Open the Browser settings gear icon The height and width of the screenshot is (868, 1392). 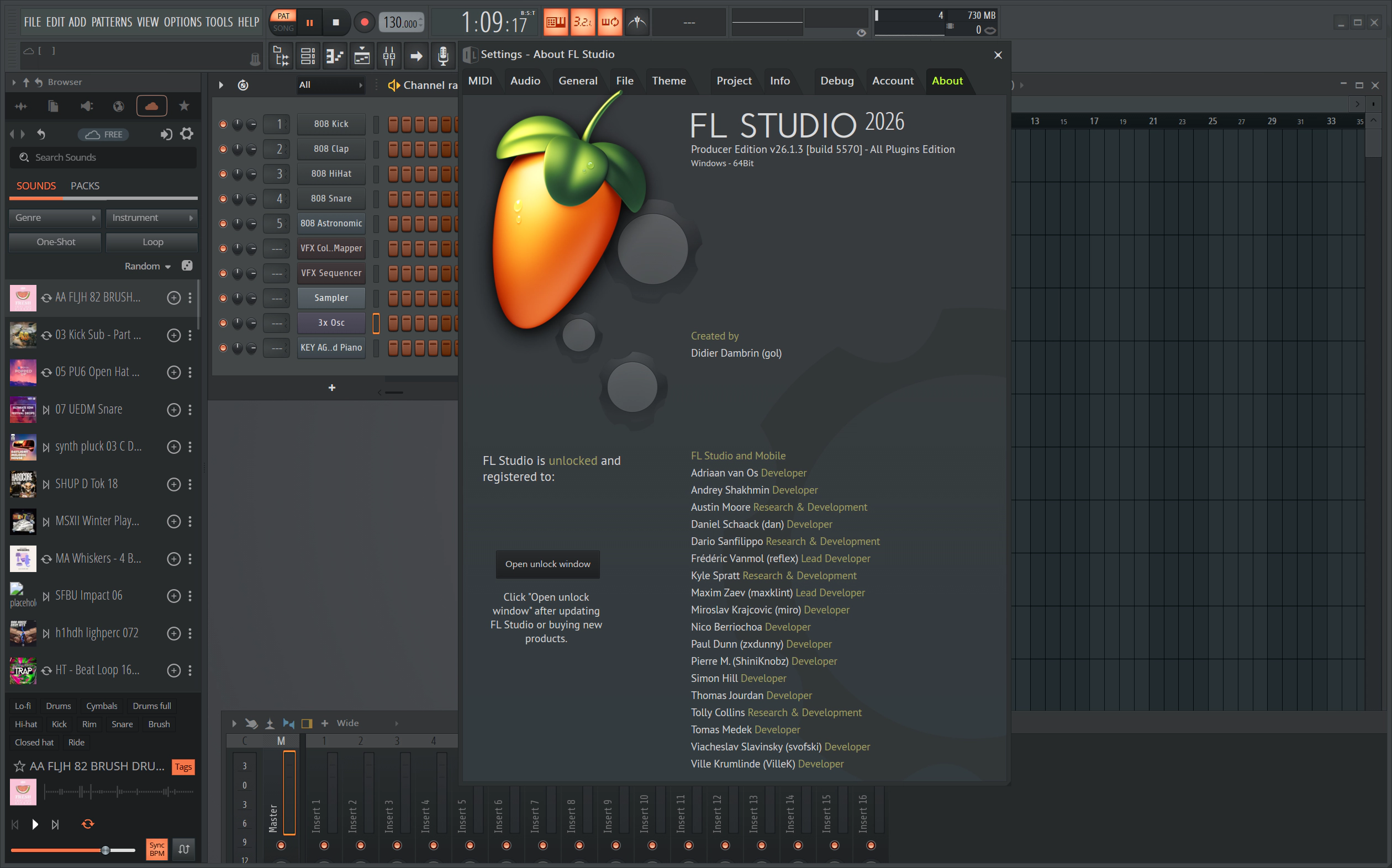[x=187, y=134]
